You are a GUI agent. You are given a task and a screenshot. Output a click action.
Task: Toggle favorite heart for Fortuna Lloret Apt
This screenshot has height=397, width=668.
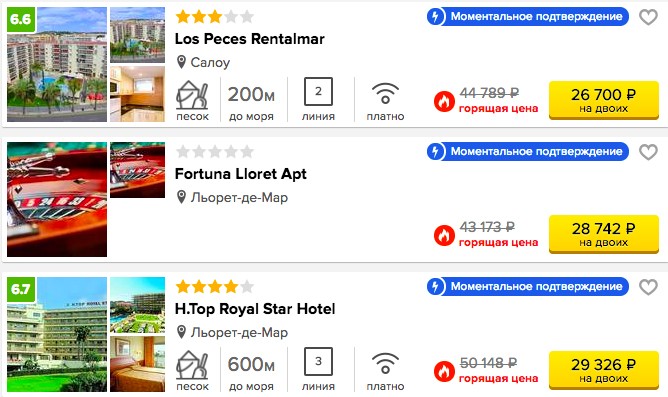pyautogui.click(x=648, y=152)
